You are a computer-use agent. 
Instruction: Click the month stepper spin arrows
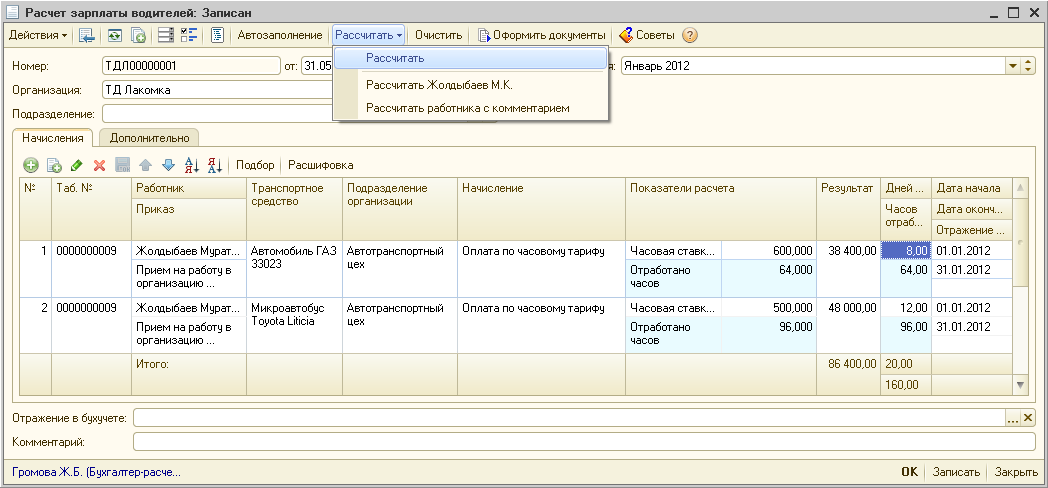coord(1028,66)
